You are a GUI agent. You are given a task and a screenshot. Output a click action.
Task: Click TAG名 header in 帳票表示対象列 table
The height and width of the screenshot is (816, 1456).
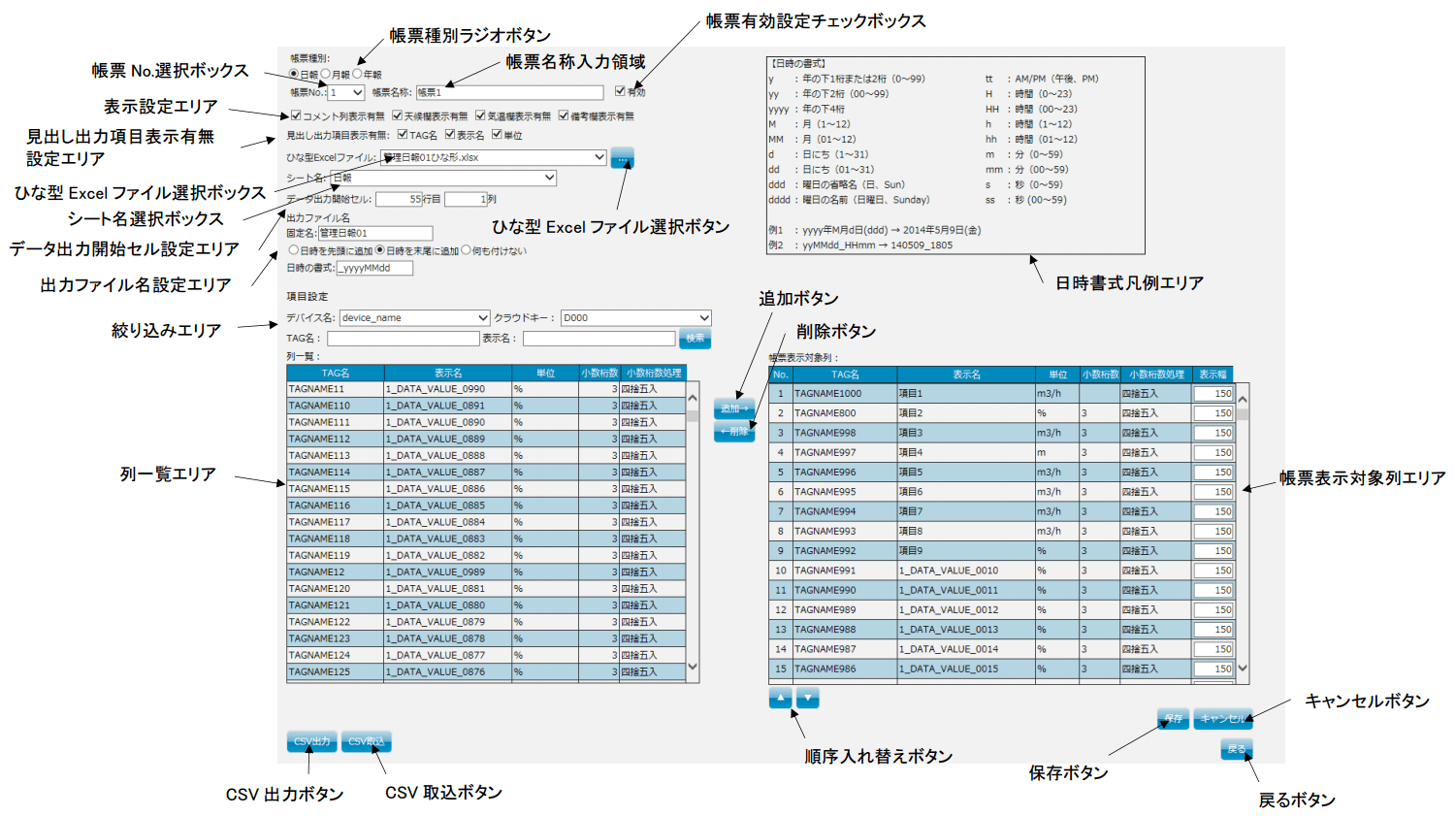[x=844, y=375]
